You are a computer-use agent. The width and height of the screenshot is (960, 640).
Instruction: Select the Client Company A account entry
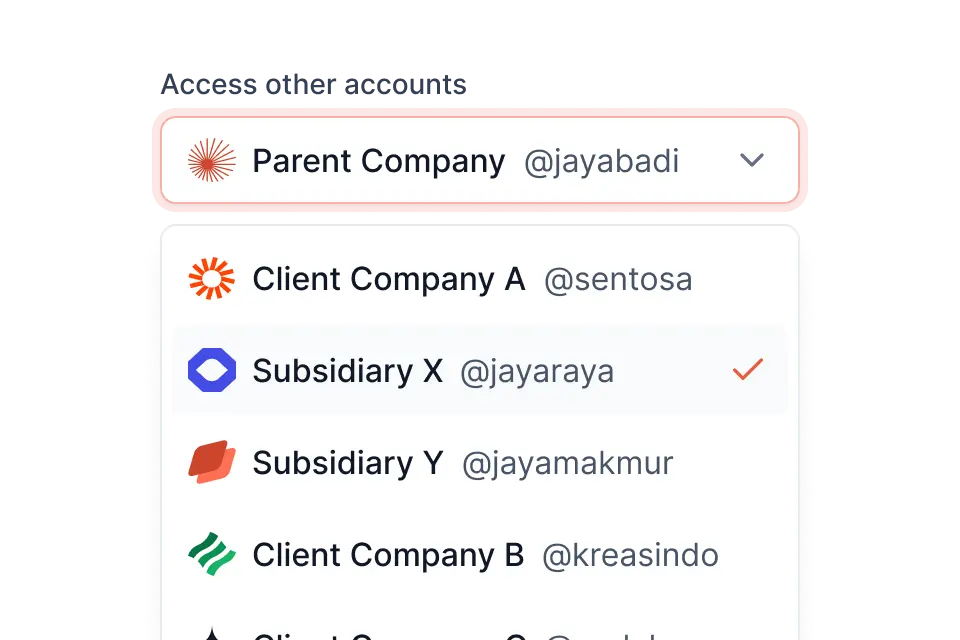point(420,279)
